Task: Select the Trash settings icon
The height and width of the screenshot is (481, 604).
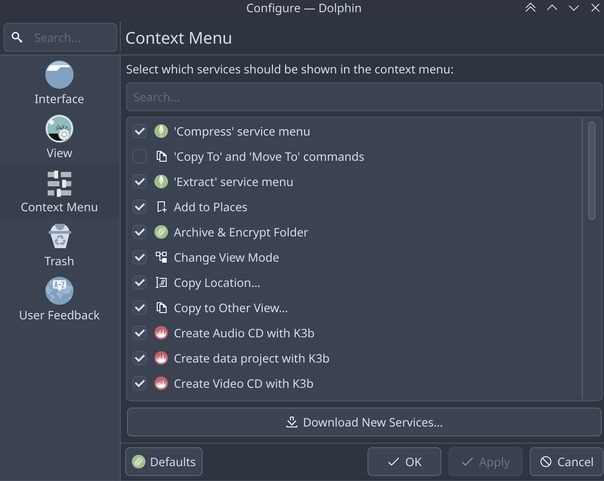Action: [59, 237]
